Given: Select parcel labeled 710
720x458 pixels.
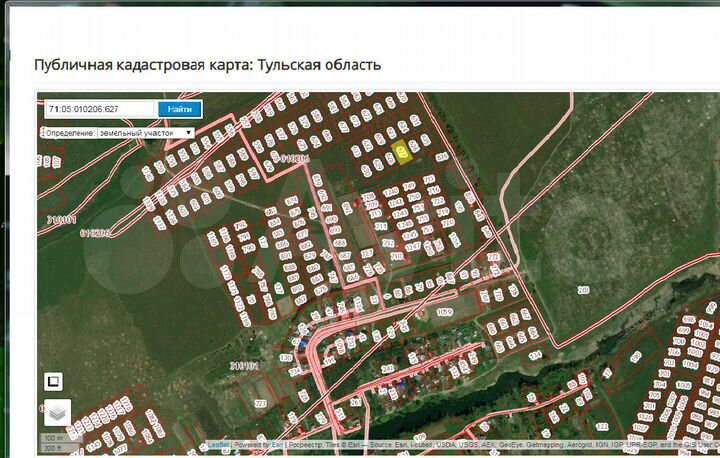Looking at the screenshot, I should (396, 256).
